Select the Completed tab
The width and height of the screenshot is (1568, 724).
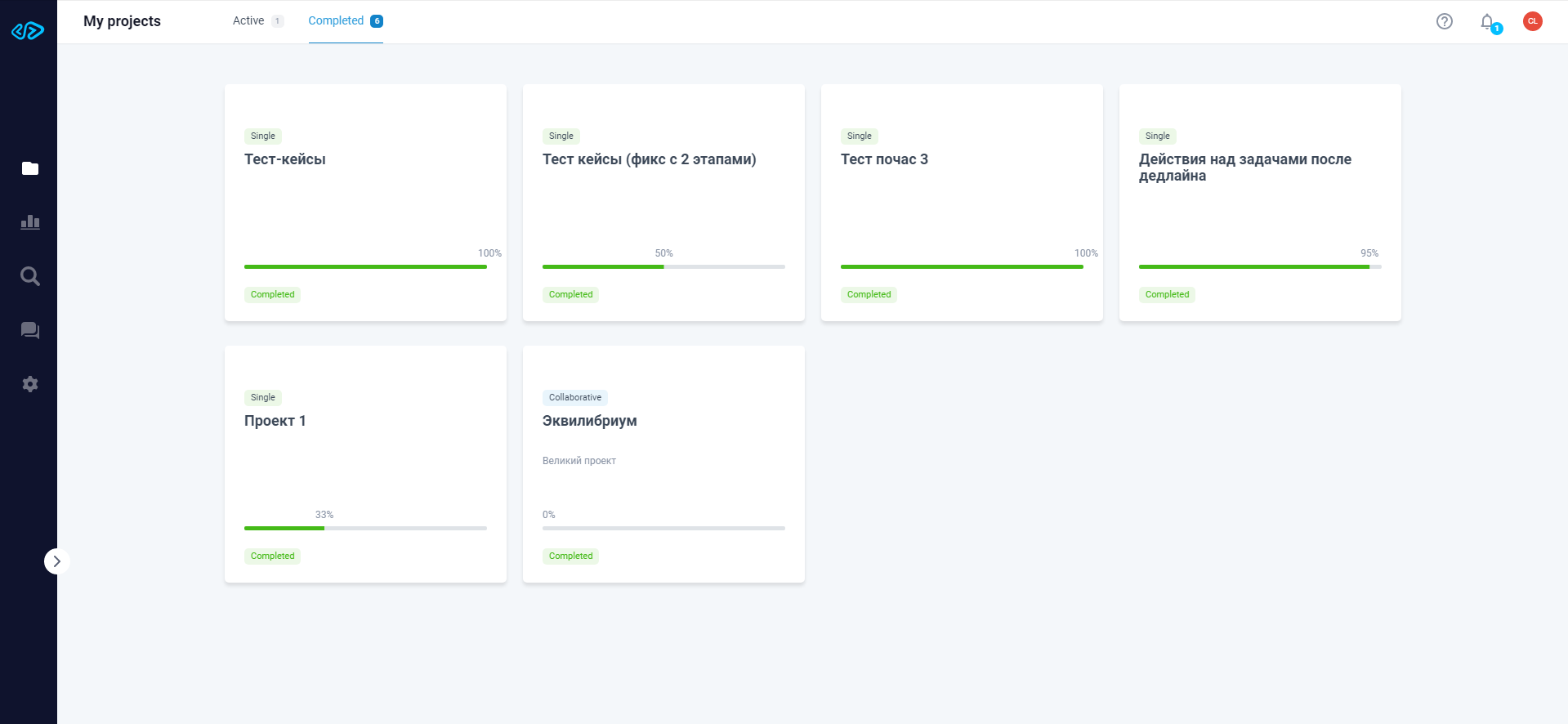[346, 21]
